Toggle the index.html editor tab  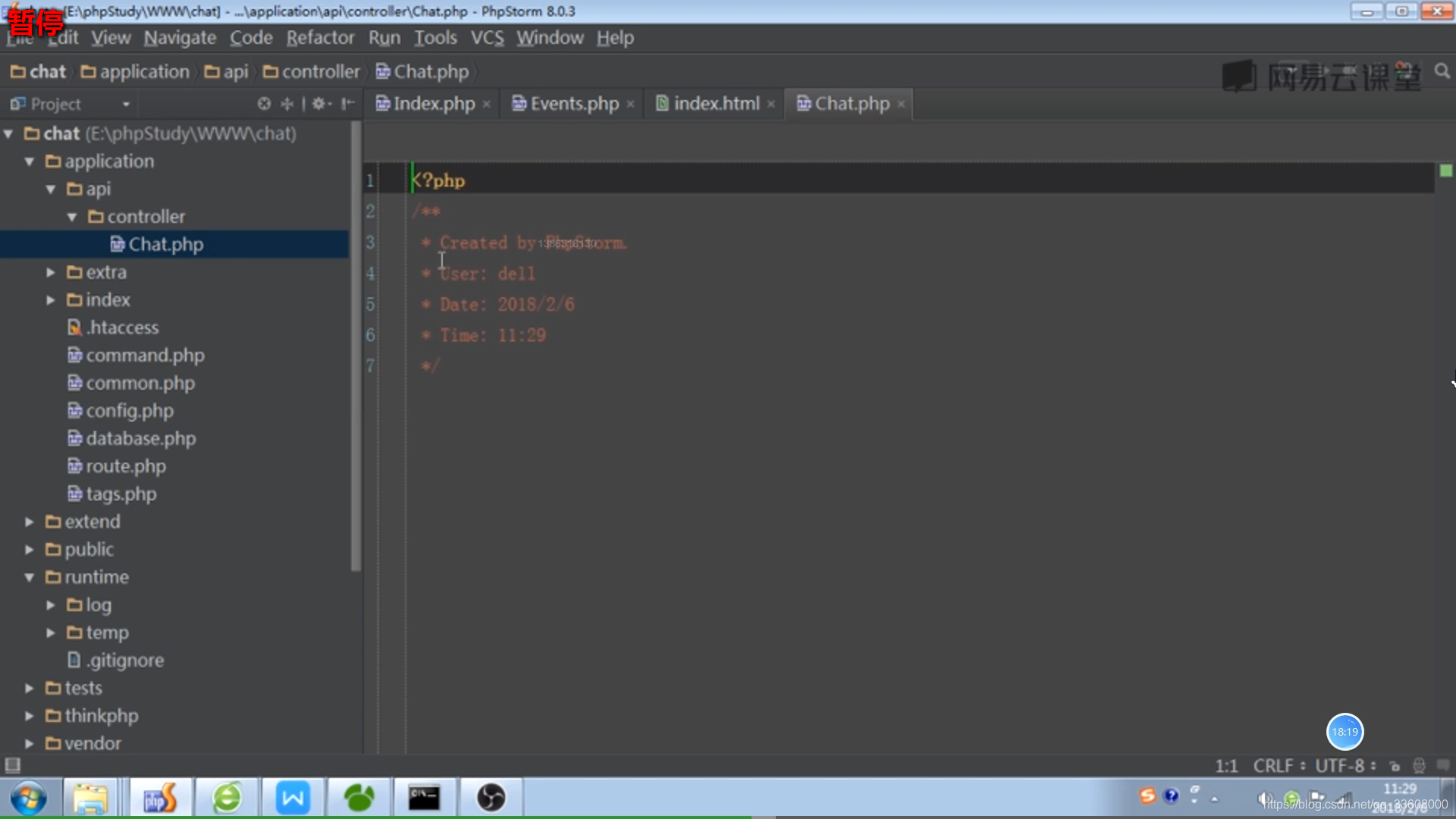[x=716, y=103]
